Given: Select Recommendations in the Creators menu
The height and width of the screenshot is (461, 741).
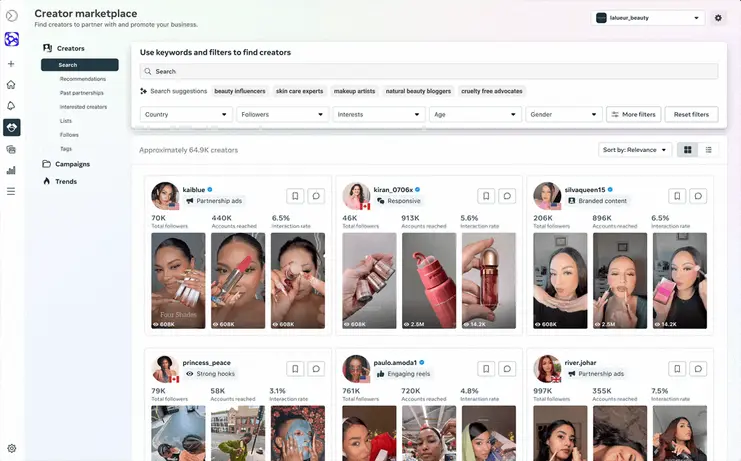Looking at the screenshot, I should pyautogui.click(x=83, y=79).
